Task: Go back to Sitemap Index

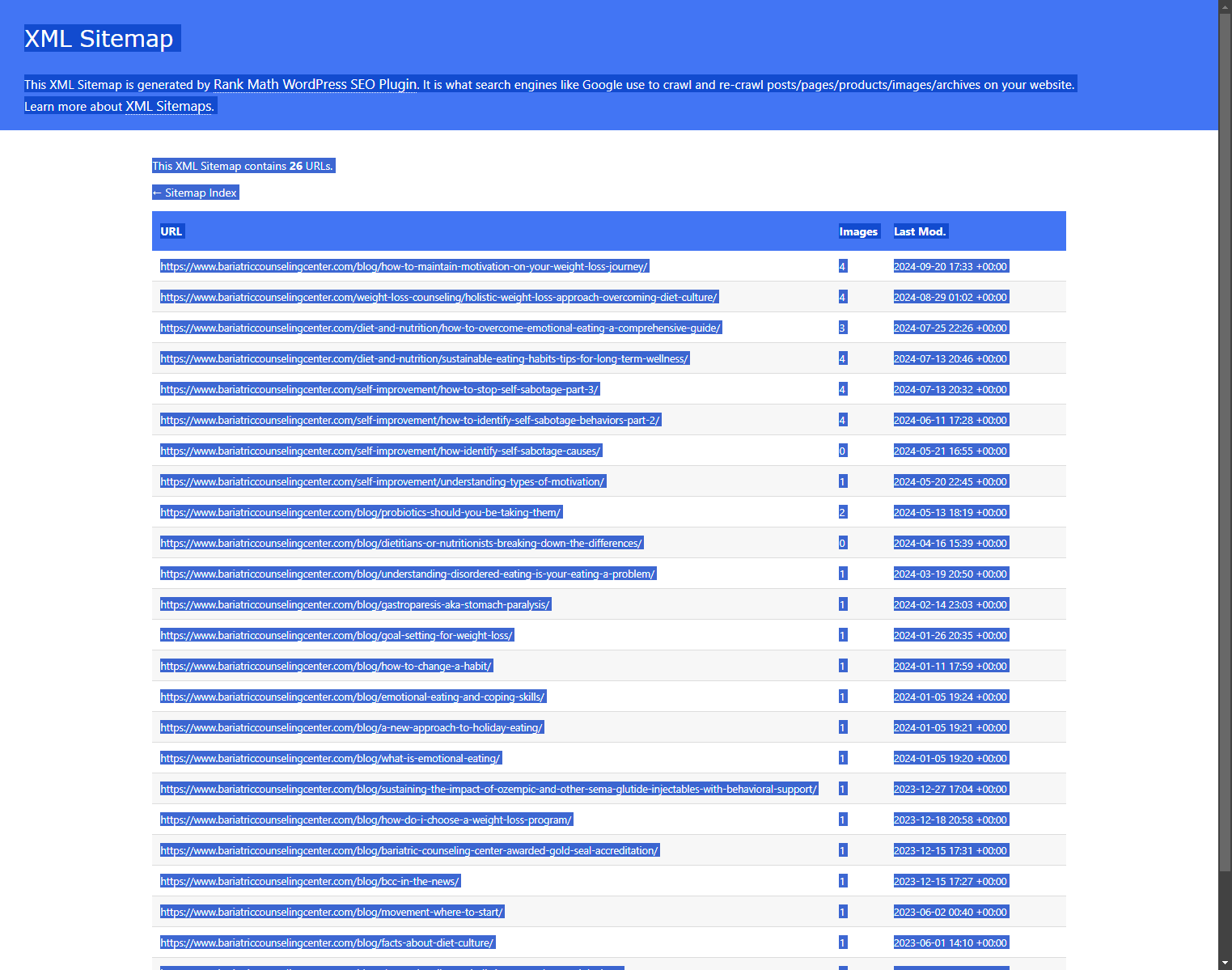Action: (195, 193)
